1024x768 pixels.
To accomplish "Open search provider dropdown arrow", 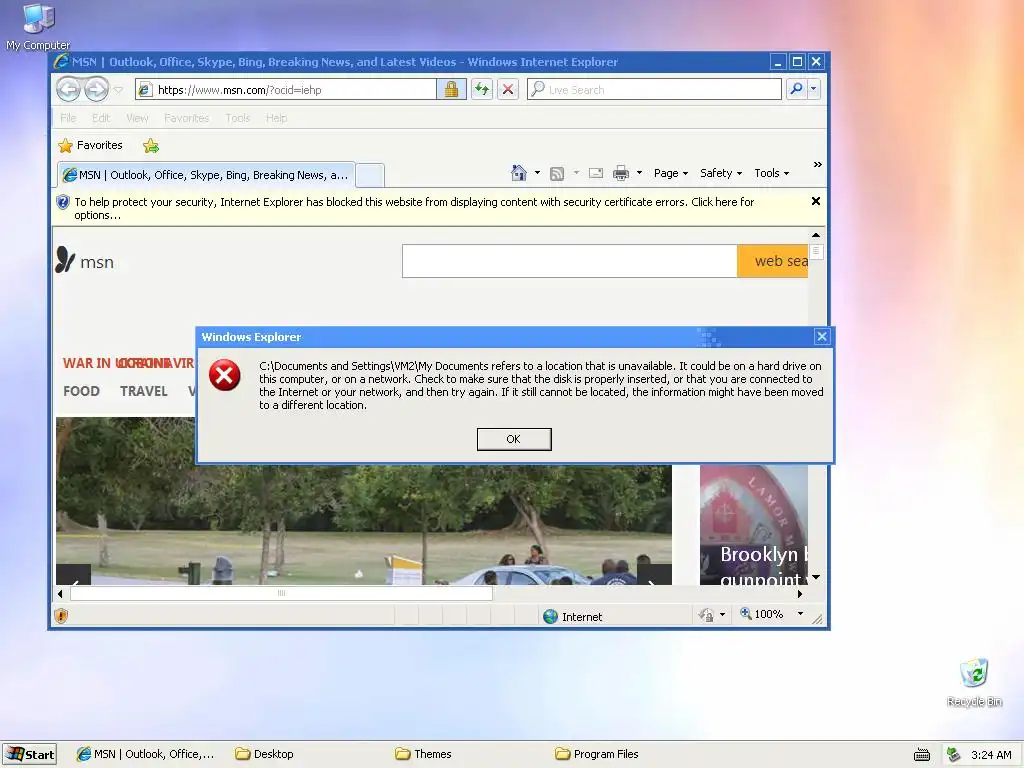I will pyautogui.click(x=813, y=89).
